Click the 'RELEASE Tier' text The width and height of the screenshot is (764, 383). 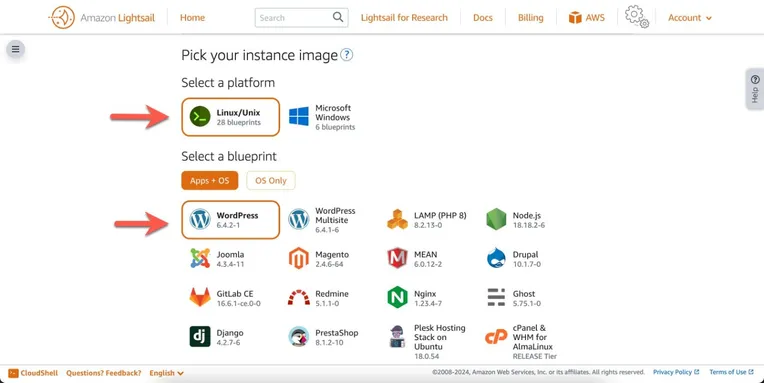point(535,356)
